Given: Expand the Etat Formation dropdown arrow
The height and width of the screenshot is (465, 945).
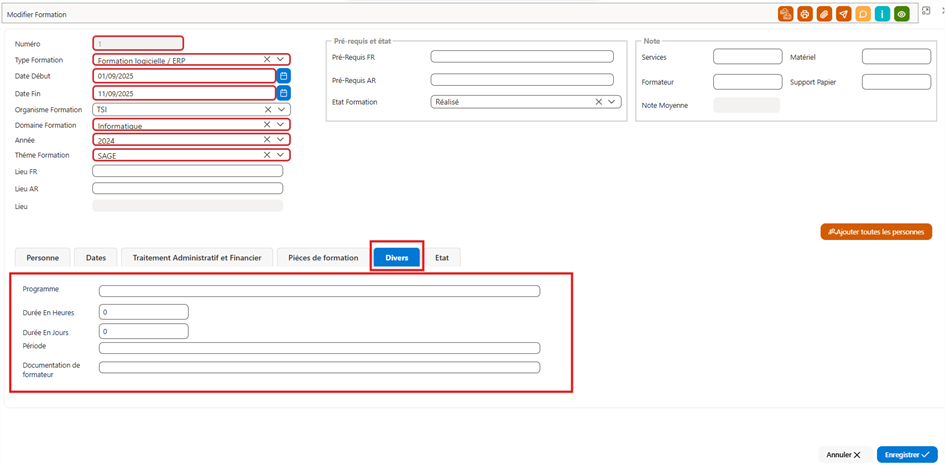Looking at the screenshot, I should (x=612, y=102).
